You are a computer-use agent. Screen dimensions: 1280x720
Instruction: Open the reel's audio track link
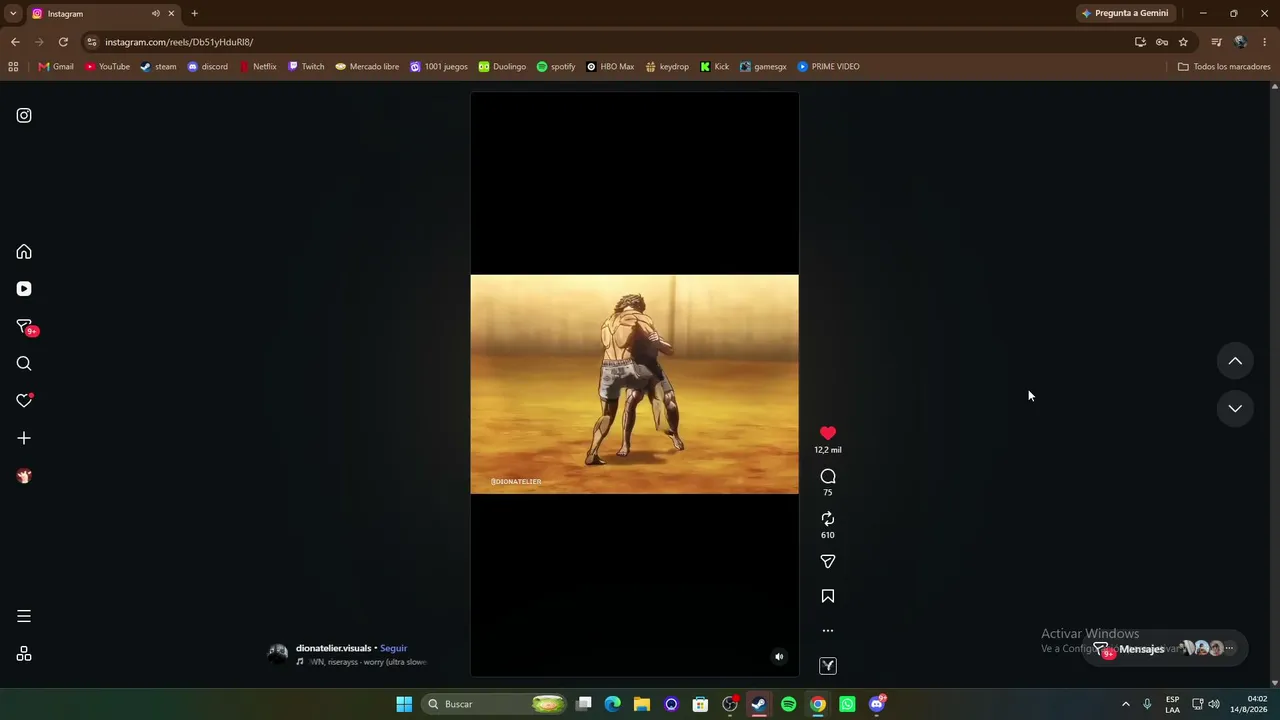click(362, 662)
